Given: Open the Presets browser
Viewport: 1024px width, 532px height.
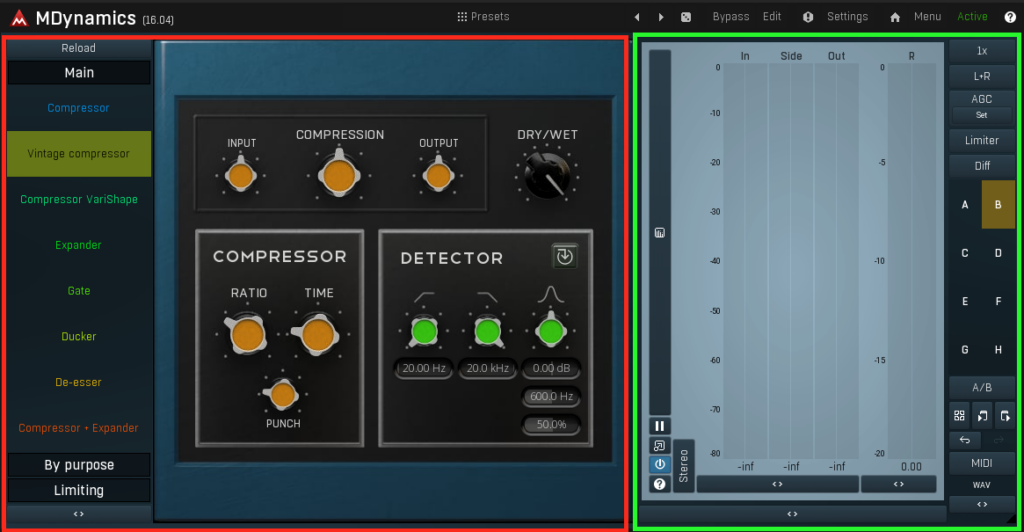Looking at the screenshot, I should pyautogui.click(x=483, y=16).
